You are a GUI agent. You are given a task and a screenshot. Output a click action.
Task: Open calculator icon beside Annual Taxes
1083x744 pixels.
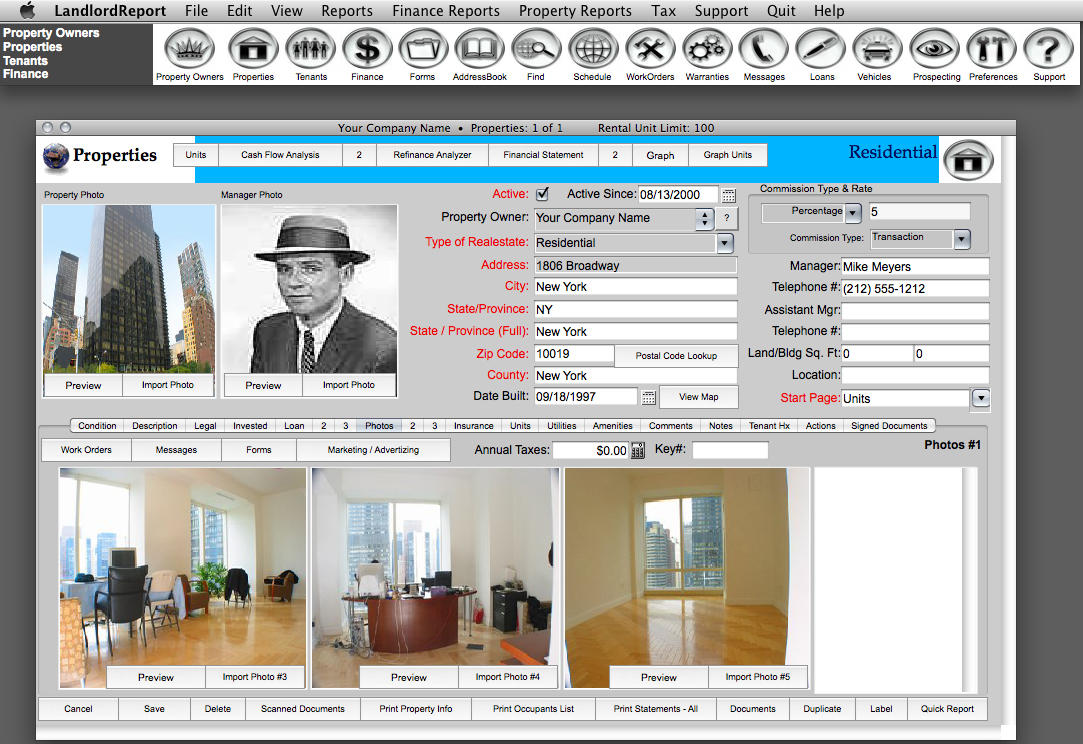coord(638,450)
